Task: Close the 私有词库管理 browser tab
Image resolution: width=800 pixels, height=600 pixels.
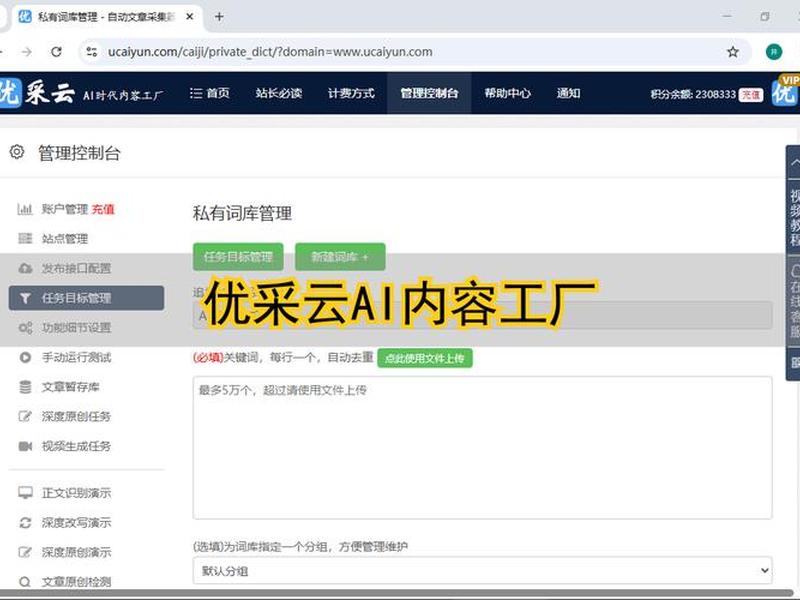Action: (x=189, y=17)
